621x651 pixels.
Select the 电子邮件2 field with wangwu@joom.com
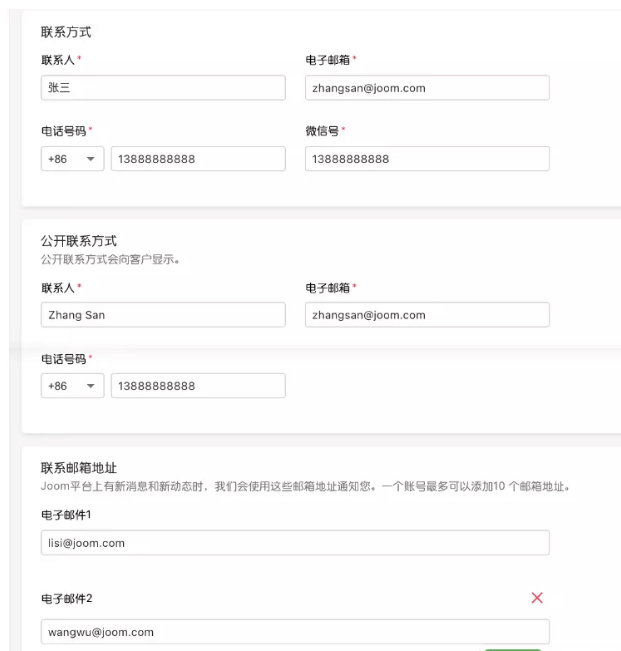[295, 632]
